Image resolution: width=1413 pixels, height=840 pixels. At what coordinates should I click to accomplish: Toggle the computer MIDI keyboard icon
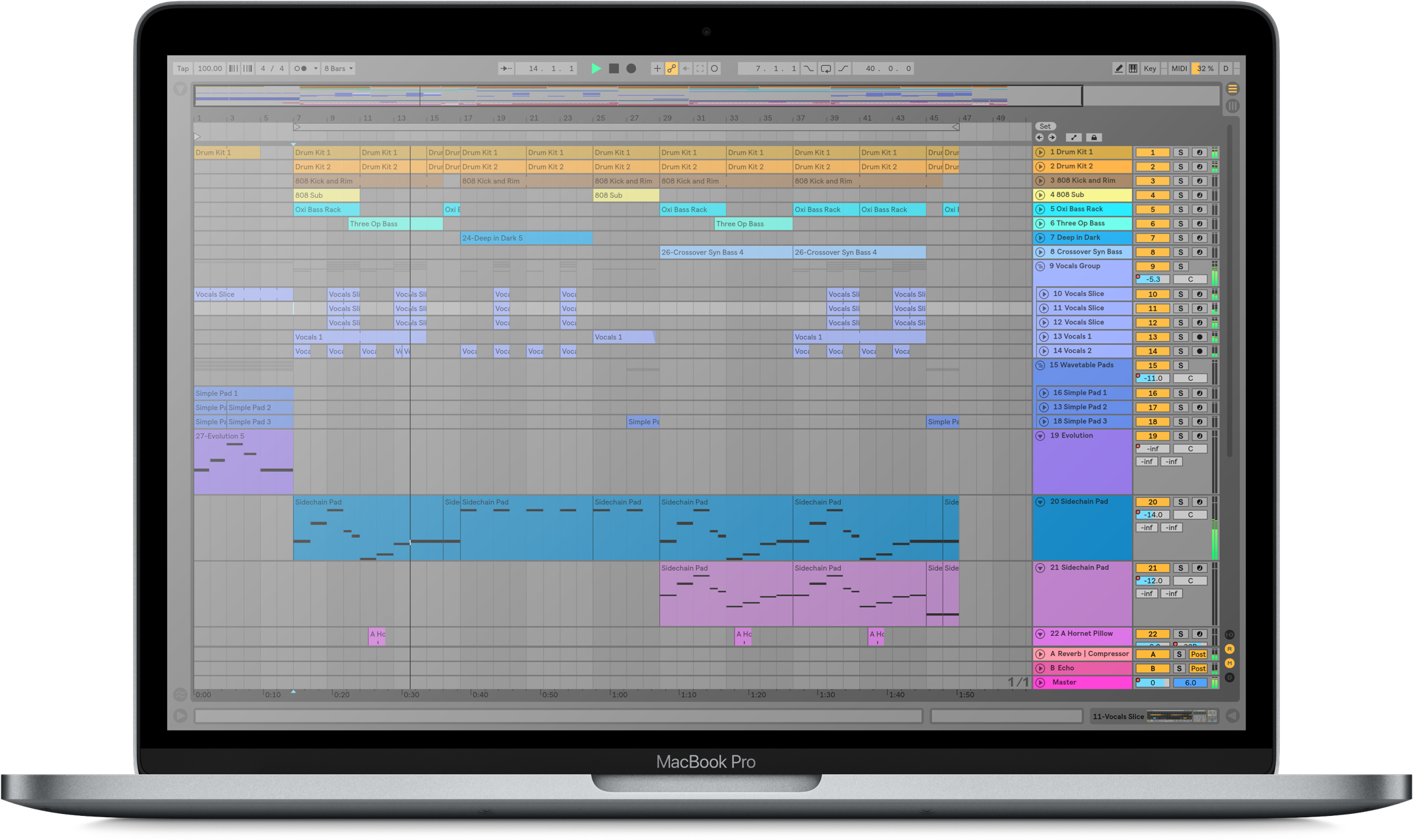click(1133, 68)
